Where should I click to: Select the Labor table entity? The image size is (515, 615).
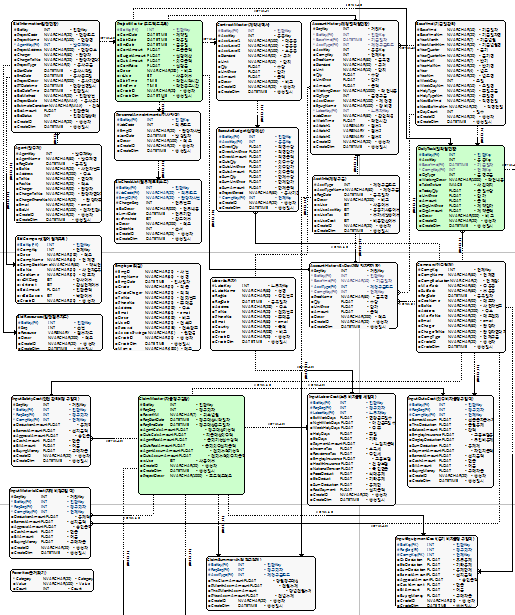[x=253, y=314]
